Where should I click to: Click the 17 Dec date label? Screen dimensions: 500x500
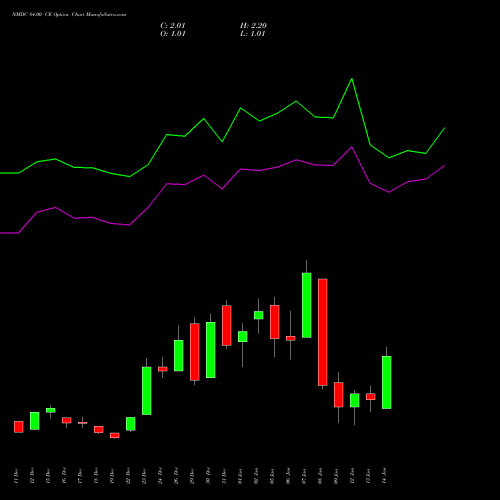(80, 476)
